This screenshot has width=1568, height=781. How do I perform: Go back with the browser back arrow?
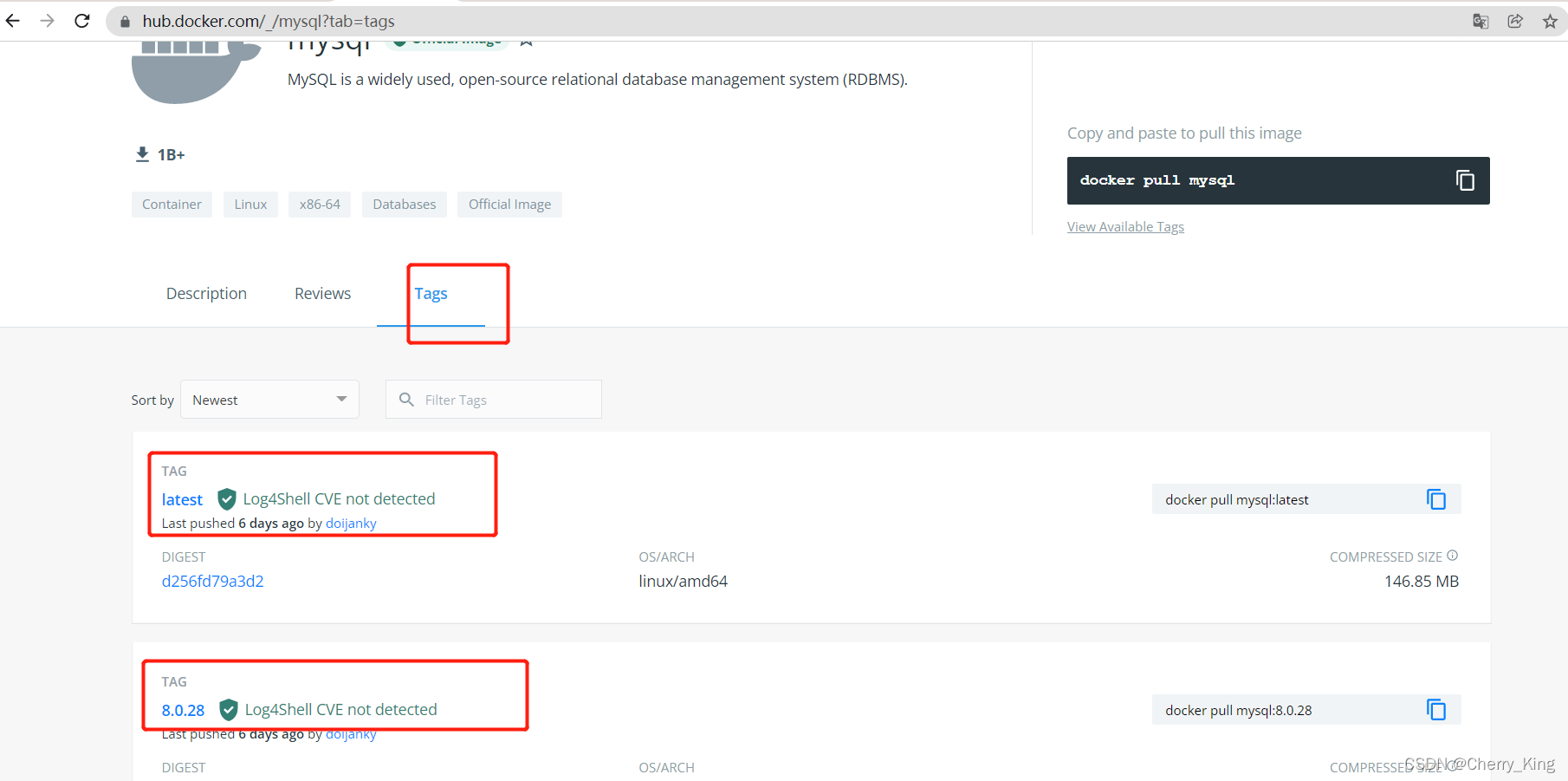(13, 21)
